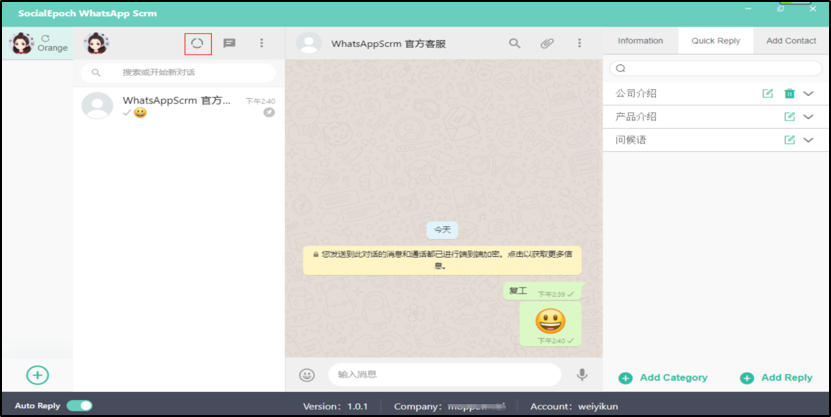Click Add Category button
The height and width of the screenshot is (417, 831).
coord(663,378)
